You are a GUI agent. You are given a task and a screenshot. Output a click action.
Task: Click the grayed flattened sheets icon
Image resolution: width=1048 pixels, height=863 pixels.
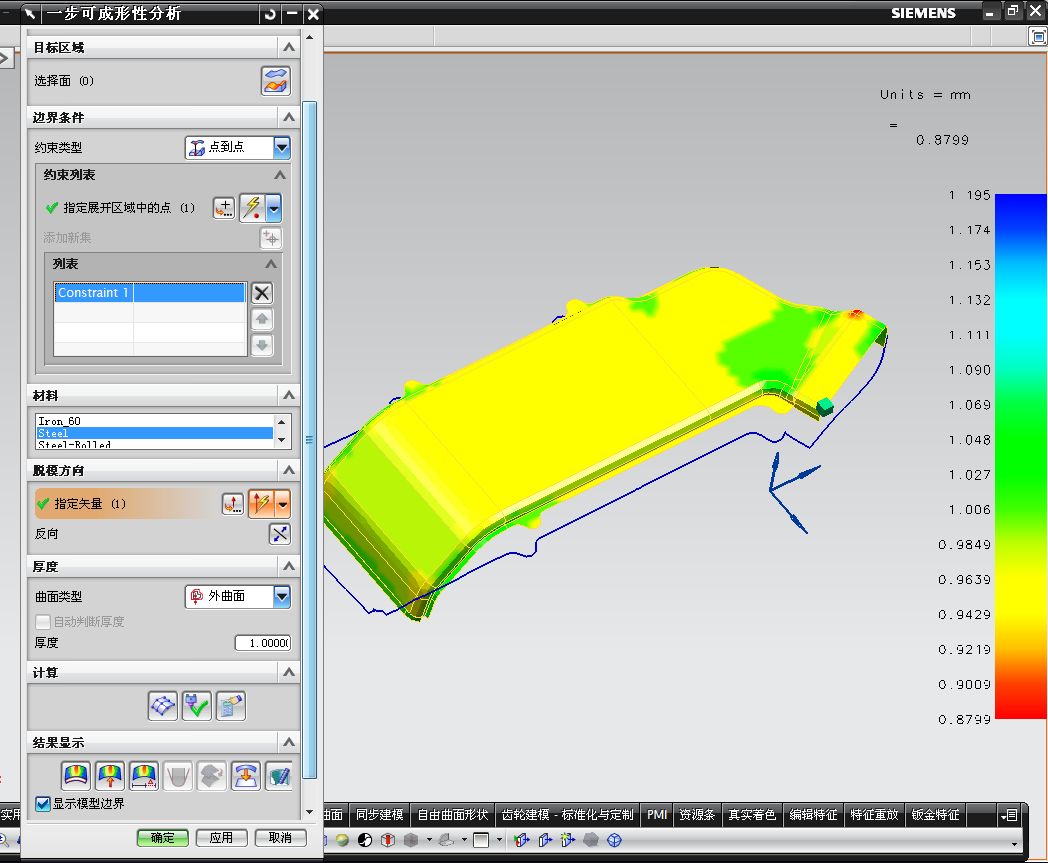212,775
